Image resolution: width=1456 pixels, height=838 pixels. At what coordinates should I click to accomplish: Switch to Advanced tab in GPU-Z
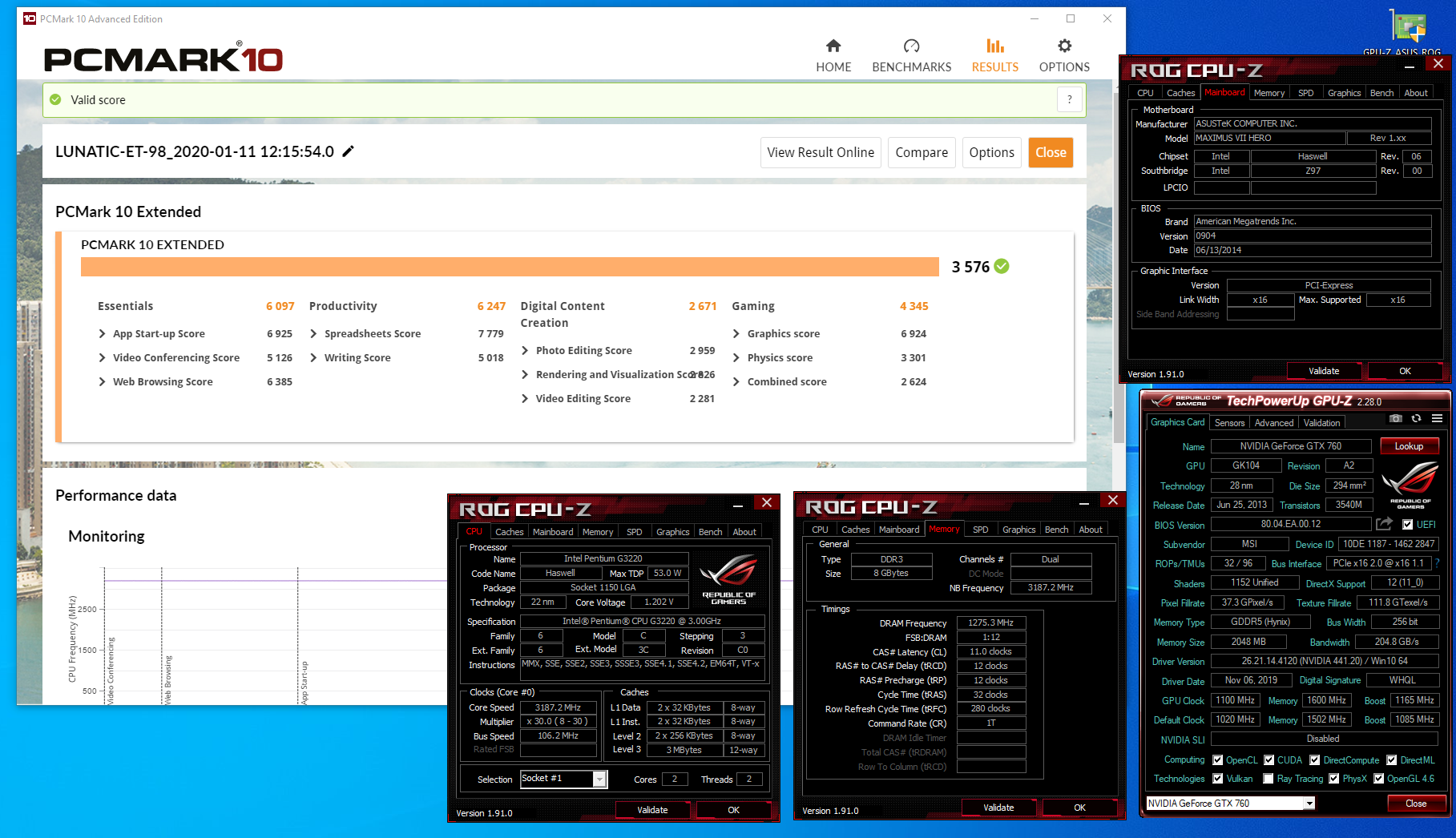tap(1274, 423)
